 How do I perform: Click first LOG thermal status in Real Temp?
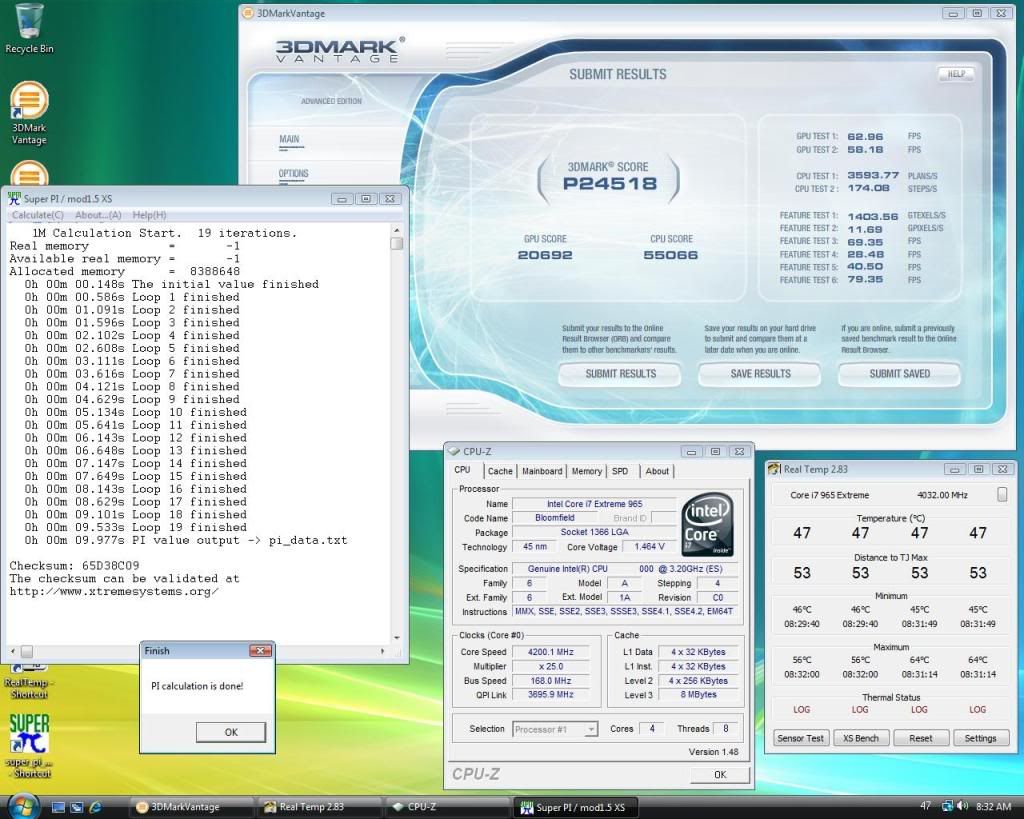(x=801, y=709)
